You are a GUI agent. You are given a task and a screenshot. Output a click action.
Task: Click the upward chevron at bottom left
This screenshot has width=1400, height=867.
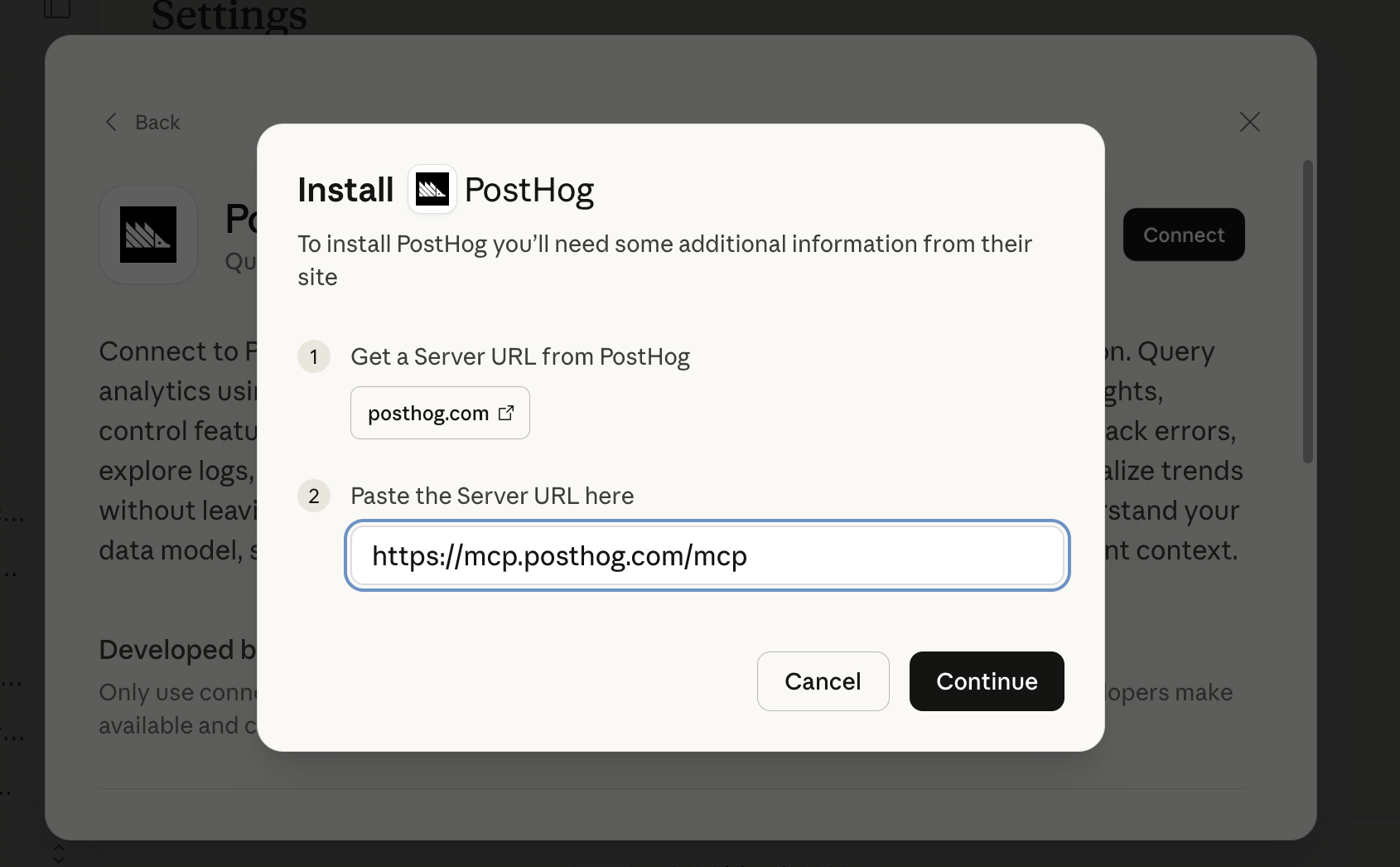pos(58,849)
